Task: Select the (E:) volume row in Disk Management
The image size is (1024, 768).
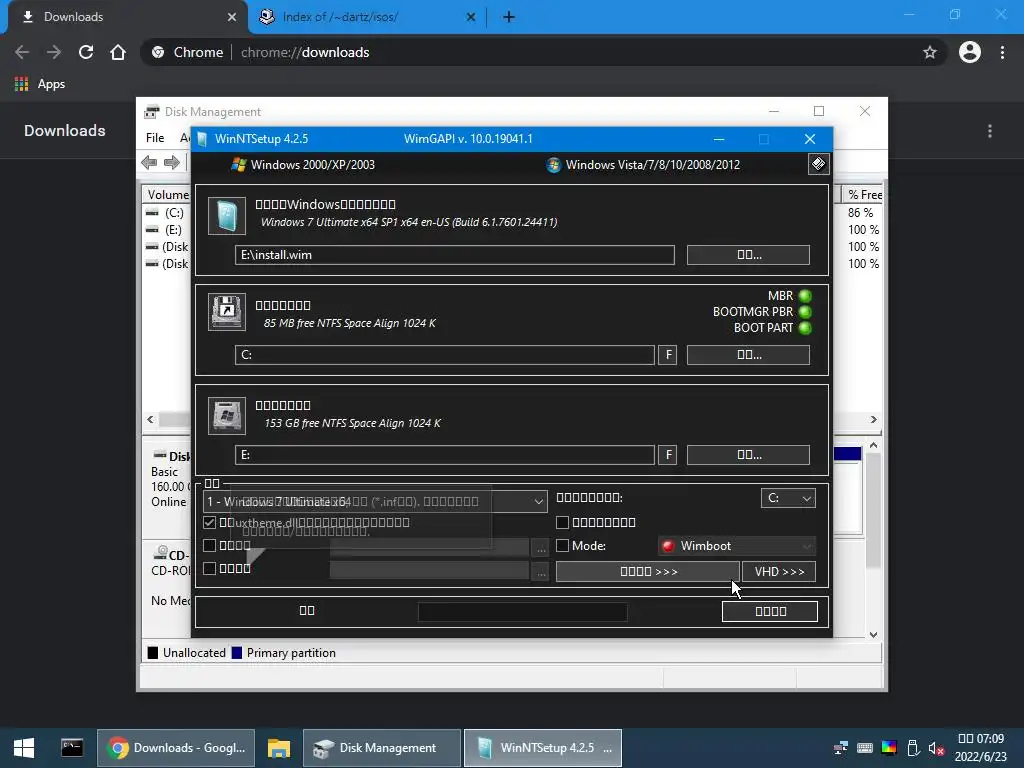Action: click(167, 230)
